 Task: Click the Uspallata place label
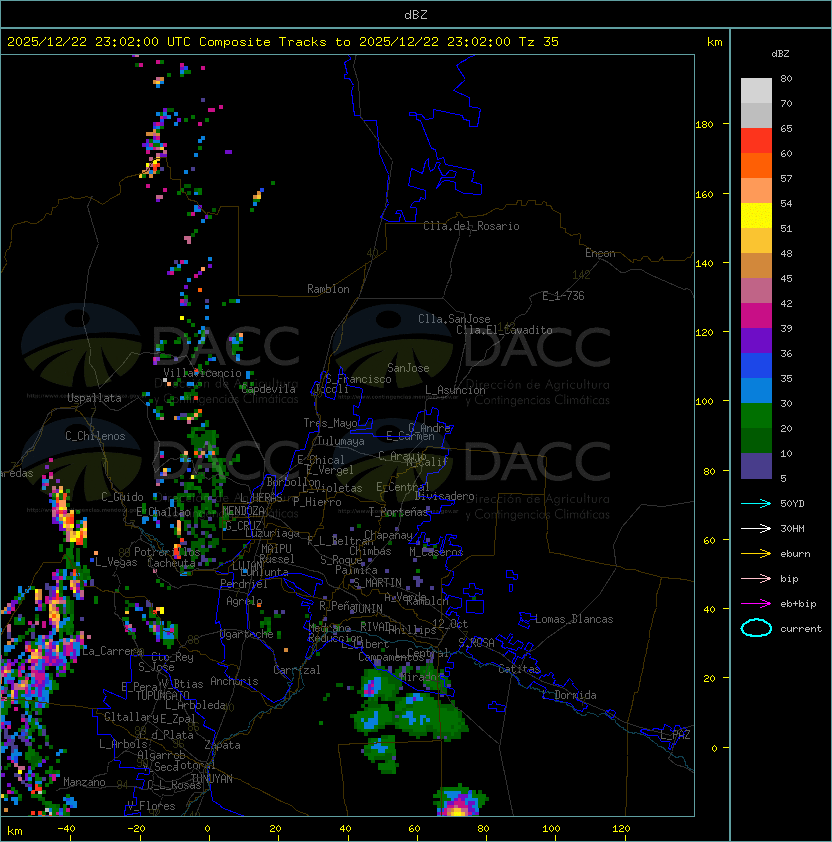94,398
